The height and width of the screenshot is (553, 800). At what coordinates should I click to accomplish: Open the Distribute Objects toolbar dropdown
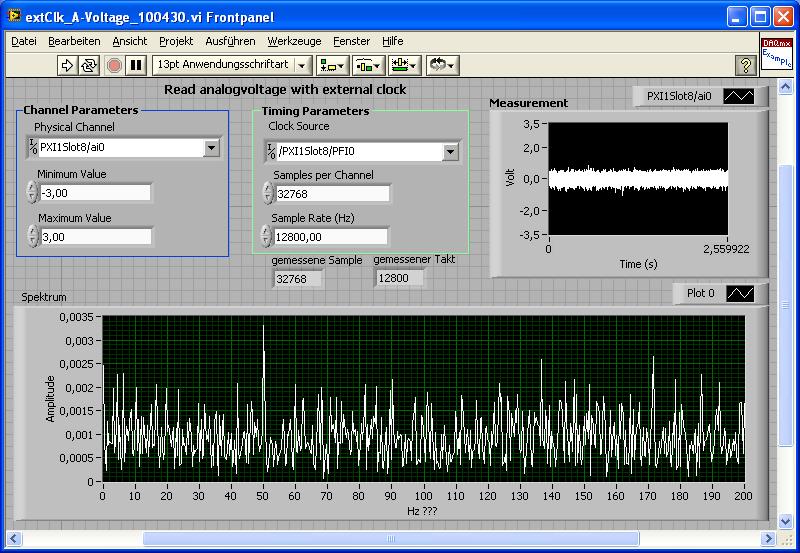point(368,65)
